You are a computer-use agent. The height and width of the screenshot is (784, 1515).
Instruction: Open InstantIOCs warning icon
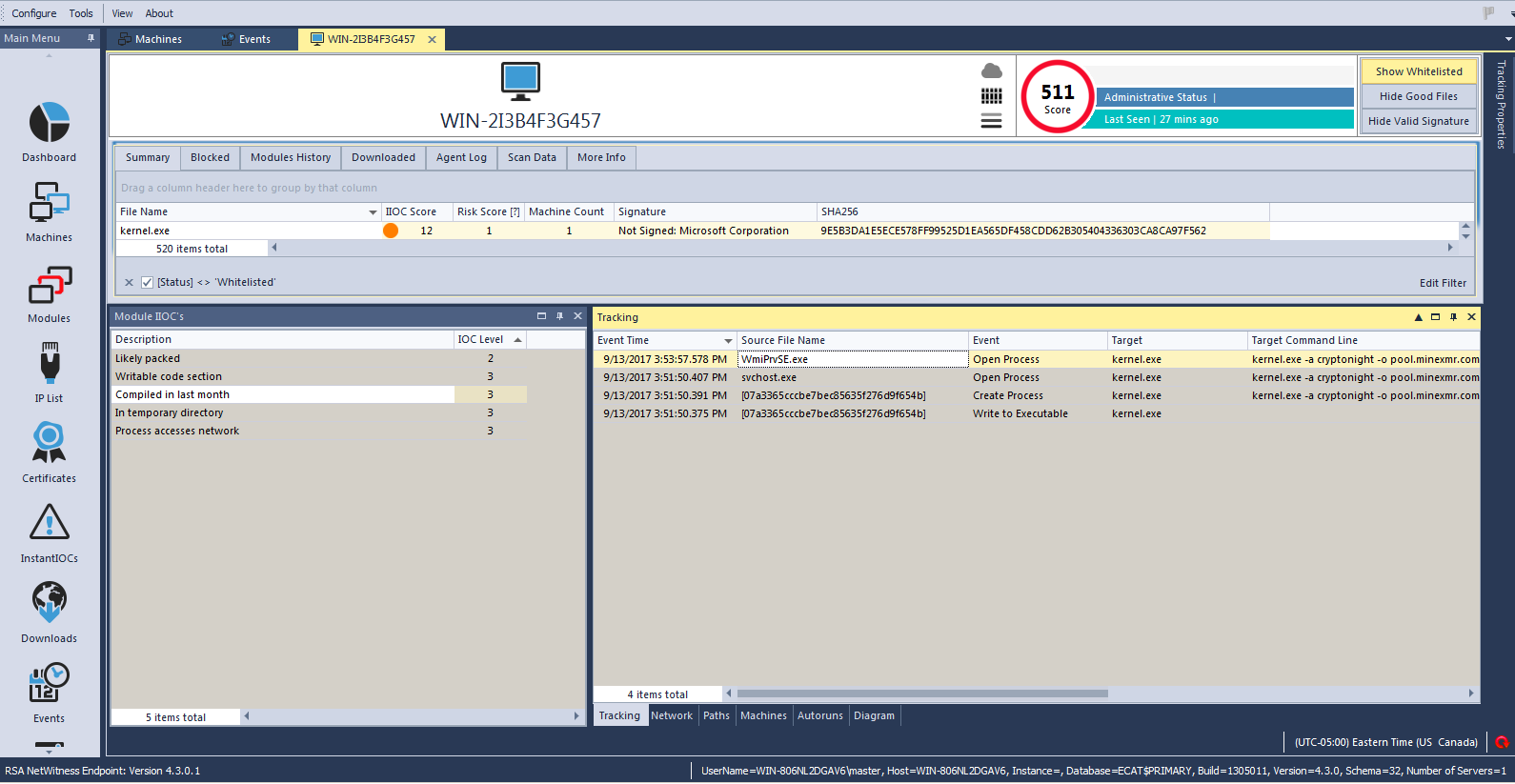[x=50, y=523]
